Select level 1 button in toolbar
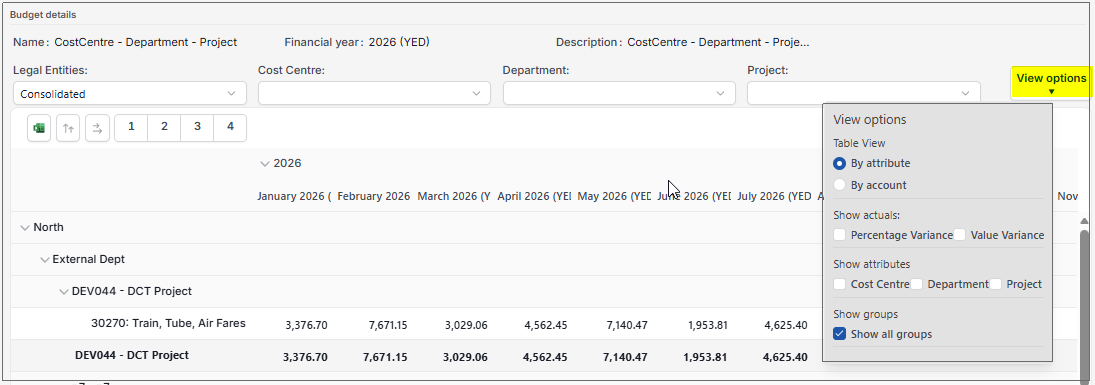This screenshot has height=385, width=1095. 131,127
